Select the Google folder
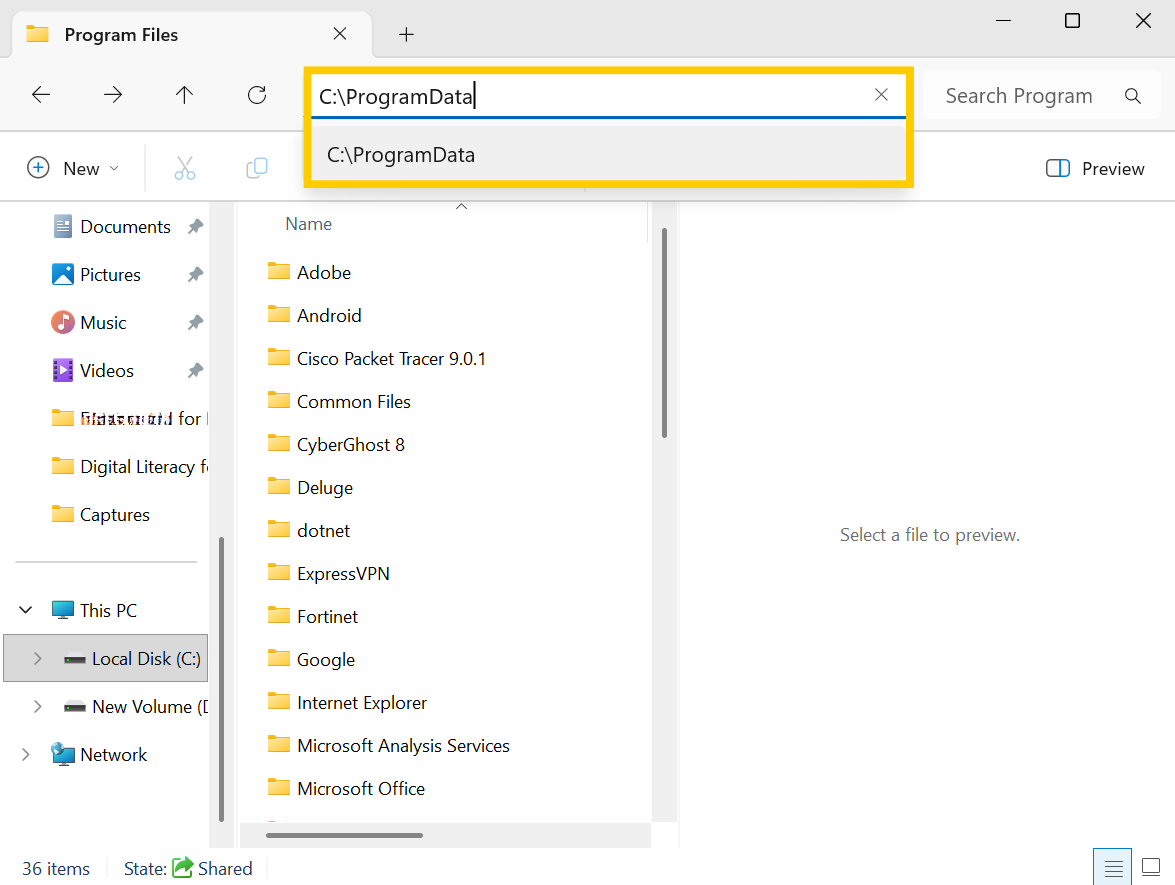This screenshot has height=885, width=1175. coord(312,659)
